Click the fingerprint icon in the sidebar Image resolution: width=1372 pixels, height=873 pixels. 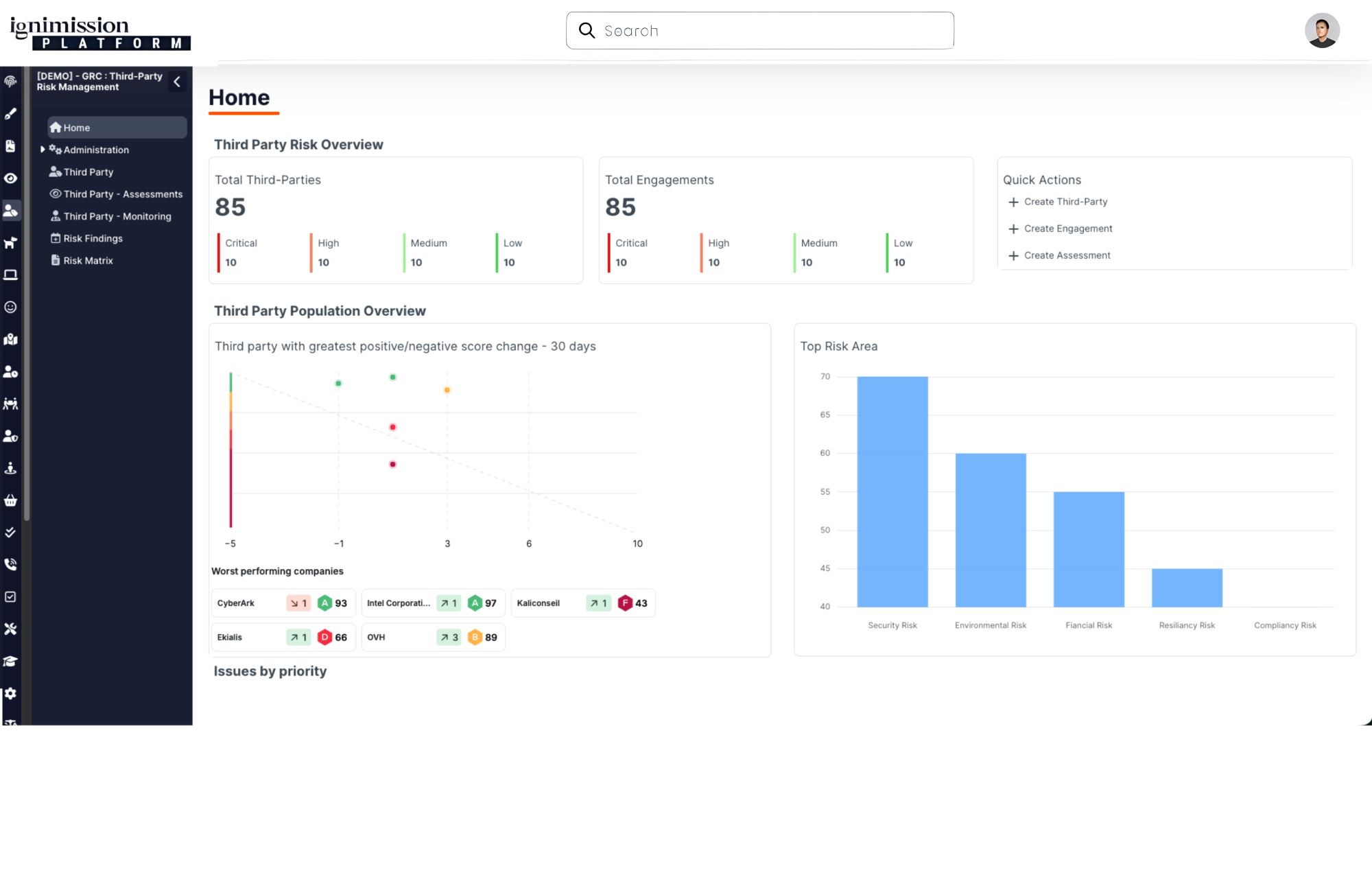coord(10,82)
